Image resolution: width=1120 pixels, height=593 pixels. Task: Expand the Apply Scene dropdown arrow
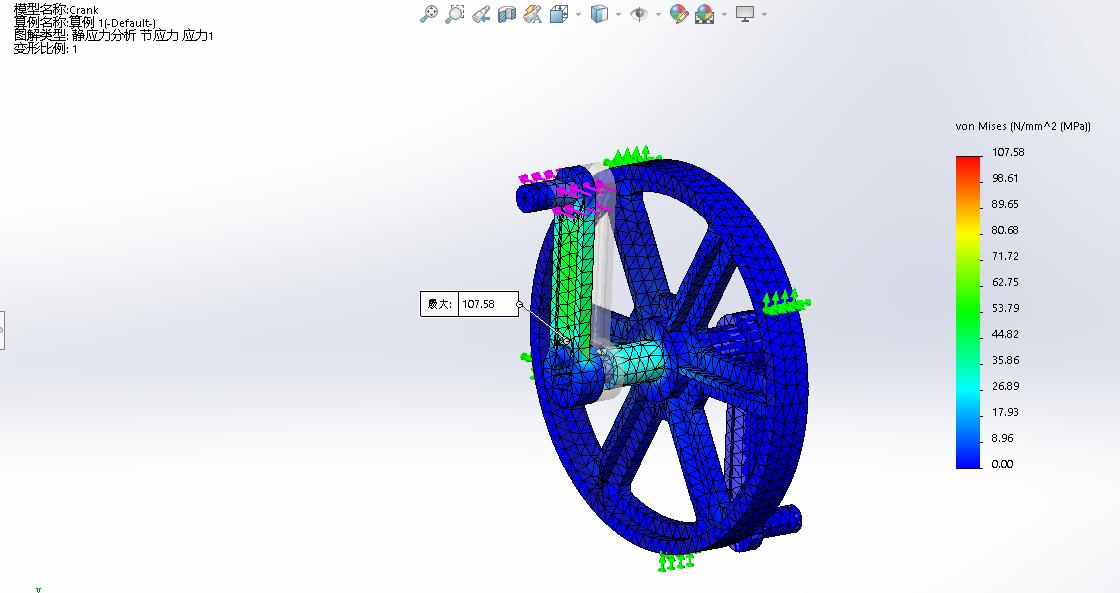tap(724, 14)
